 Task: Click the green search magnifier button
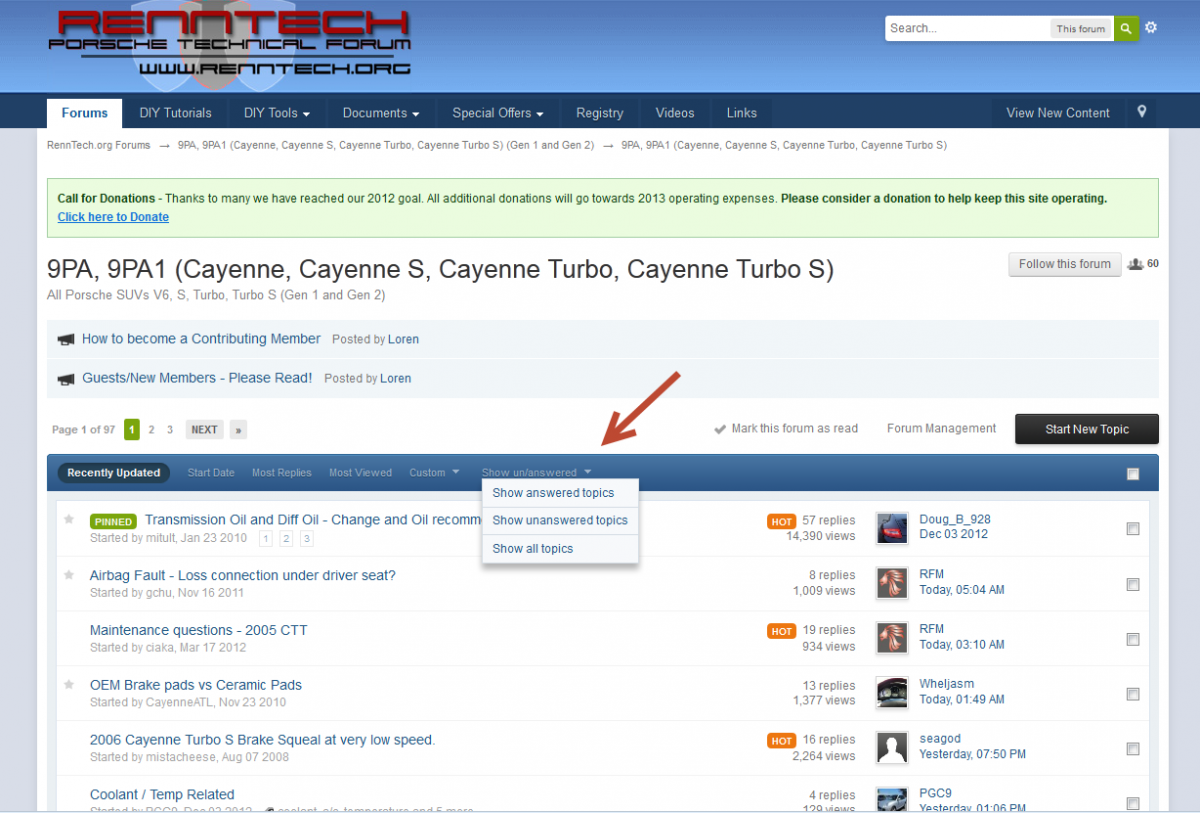(1126, 28)
